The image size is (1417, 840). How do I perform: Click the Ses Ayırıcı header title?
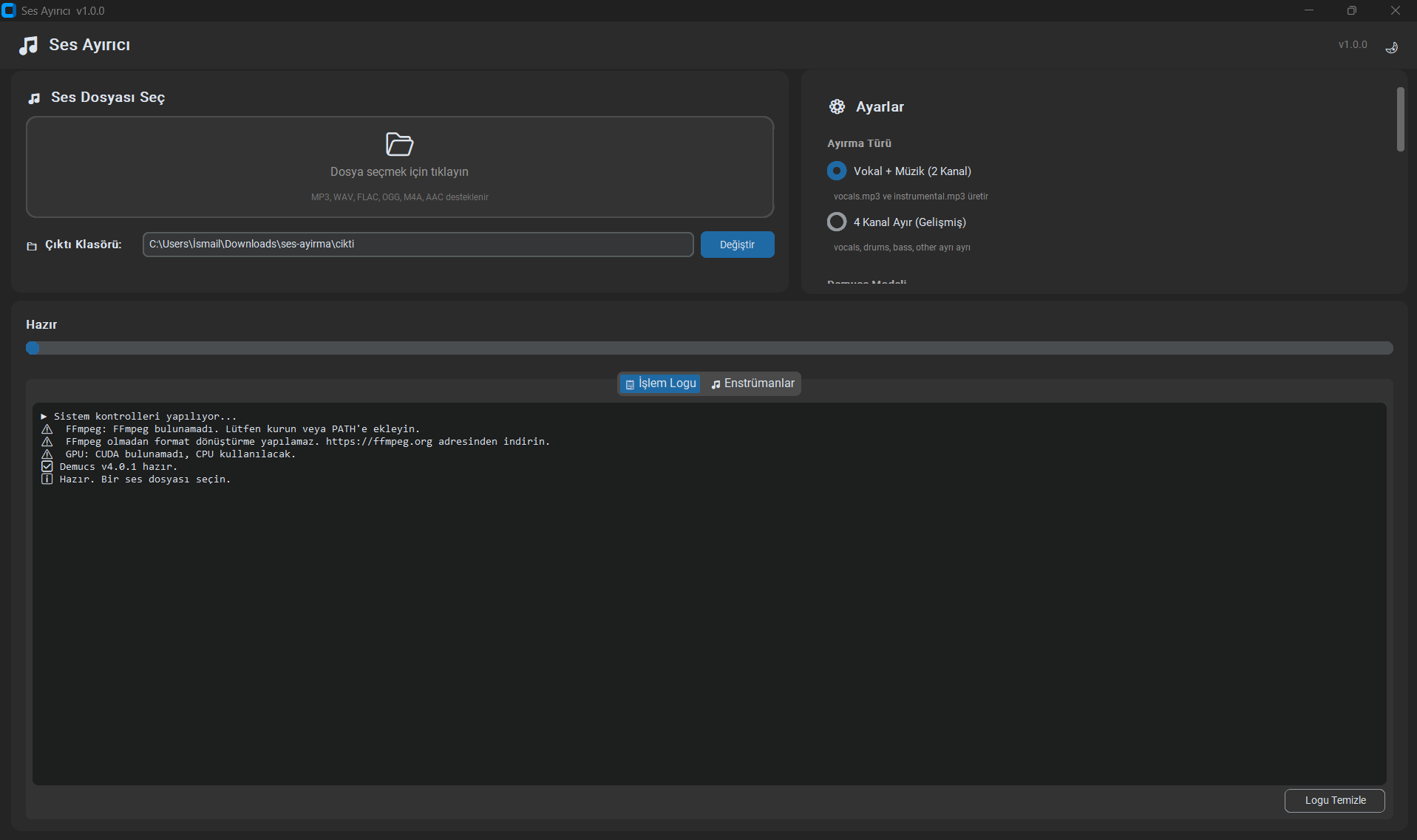coord(89,45)
